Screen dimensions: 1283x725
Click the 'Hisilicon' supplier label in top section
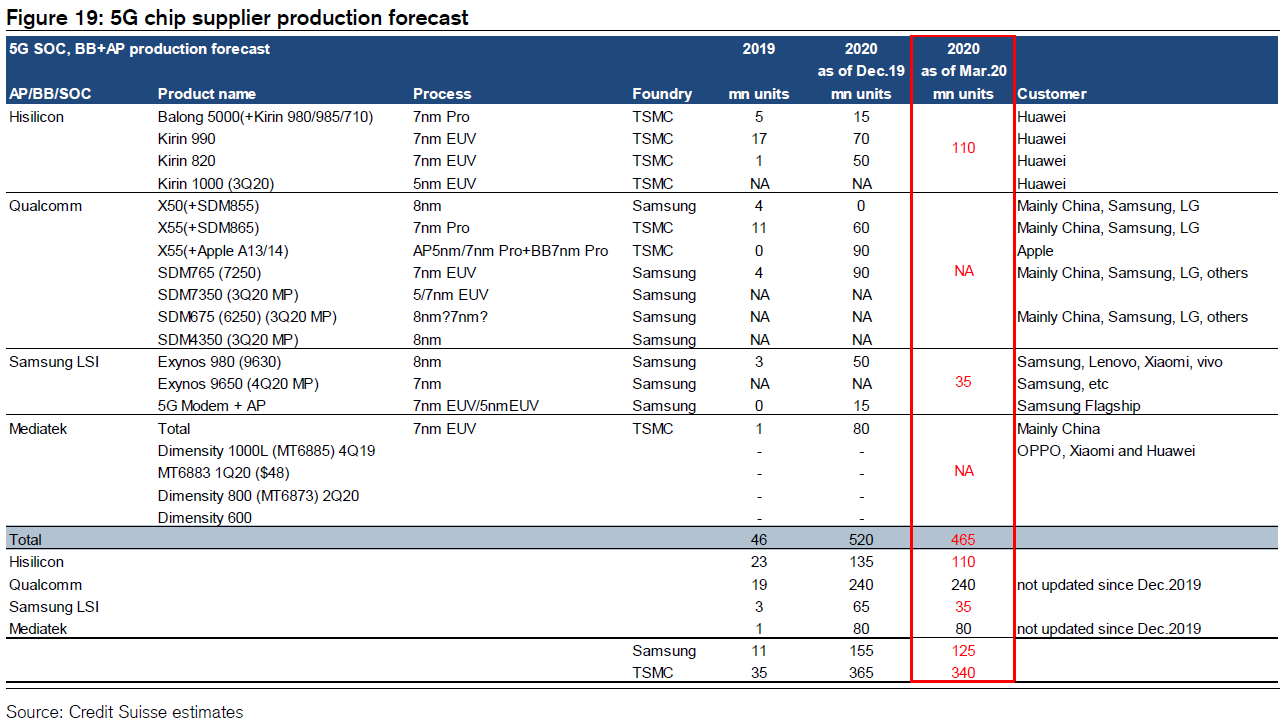pos(37,117)
